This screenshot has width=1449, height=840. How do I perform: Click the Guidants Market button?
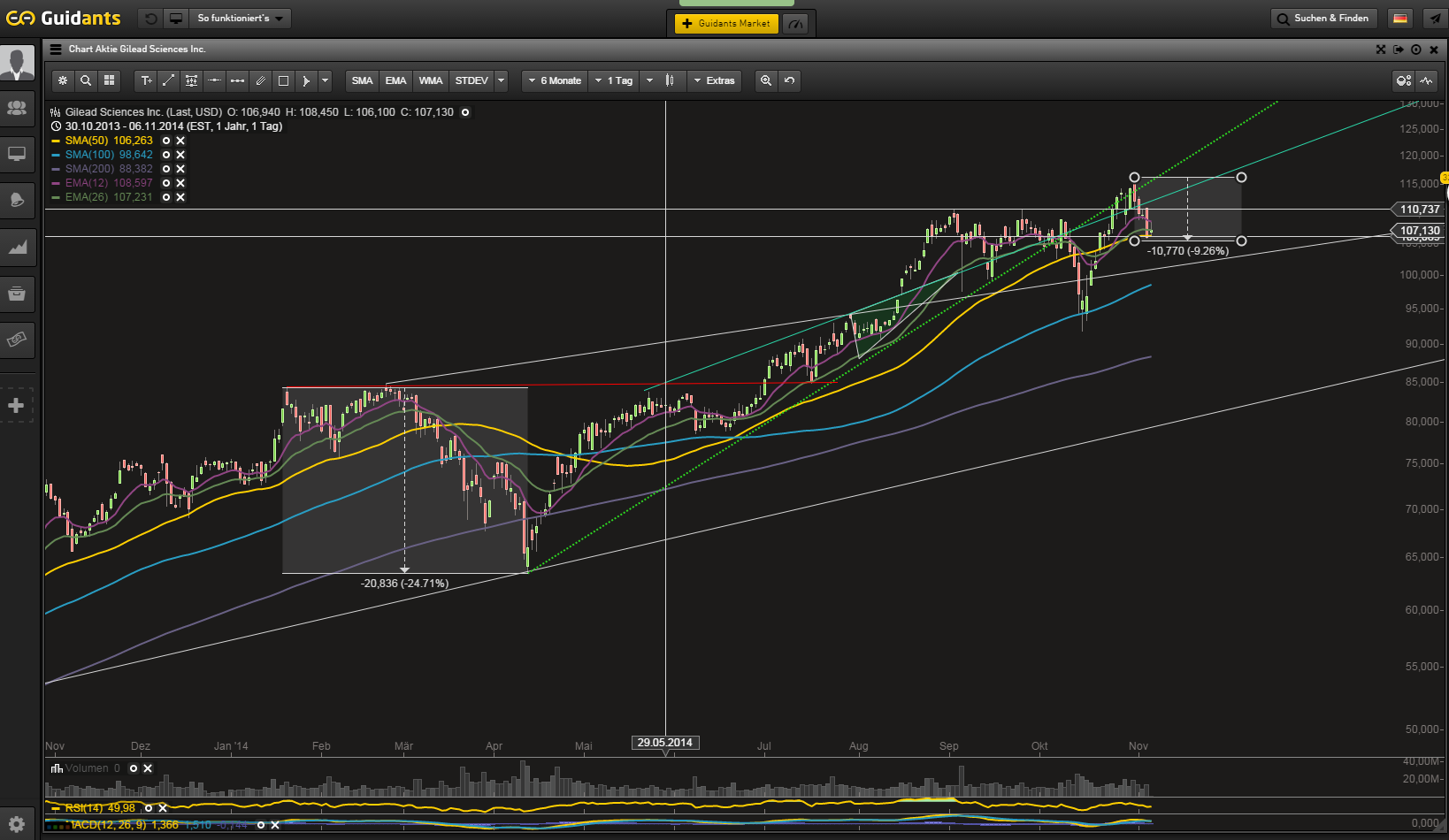[726, 24]
